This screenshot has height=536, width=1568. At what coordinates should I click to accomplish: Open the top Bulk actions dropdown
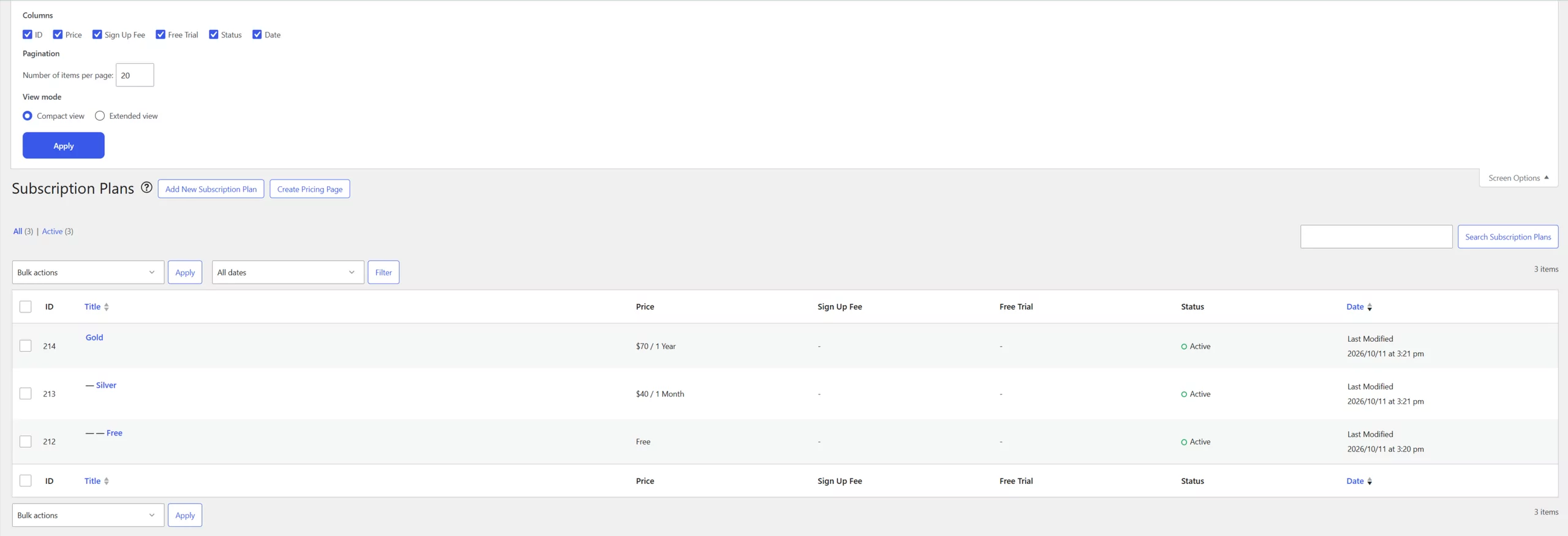click(x=88, y=272)
